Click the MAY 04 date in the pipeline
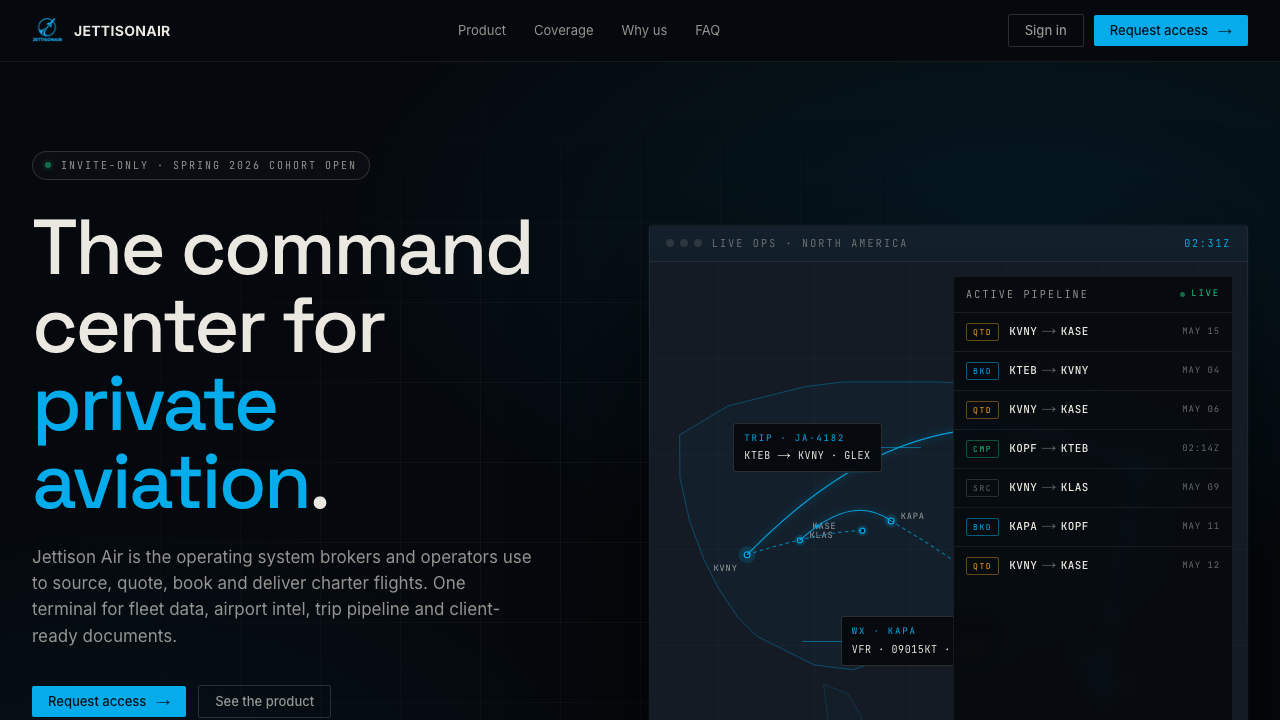The width and height of the screenshot is (1280, 720). point(1201,371)
